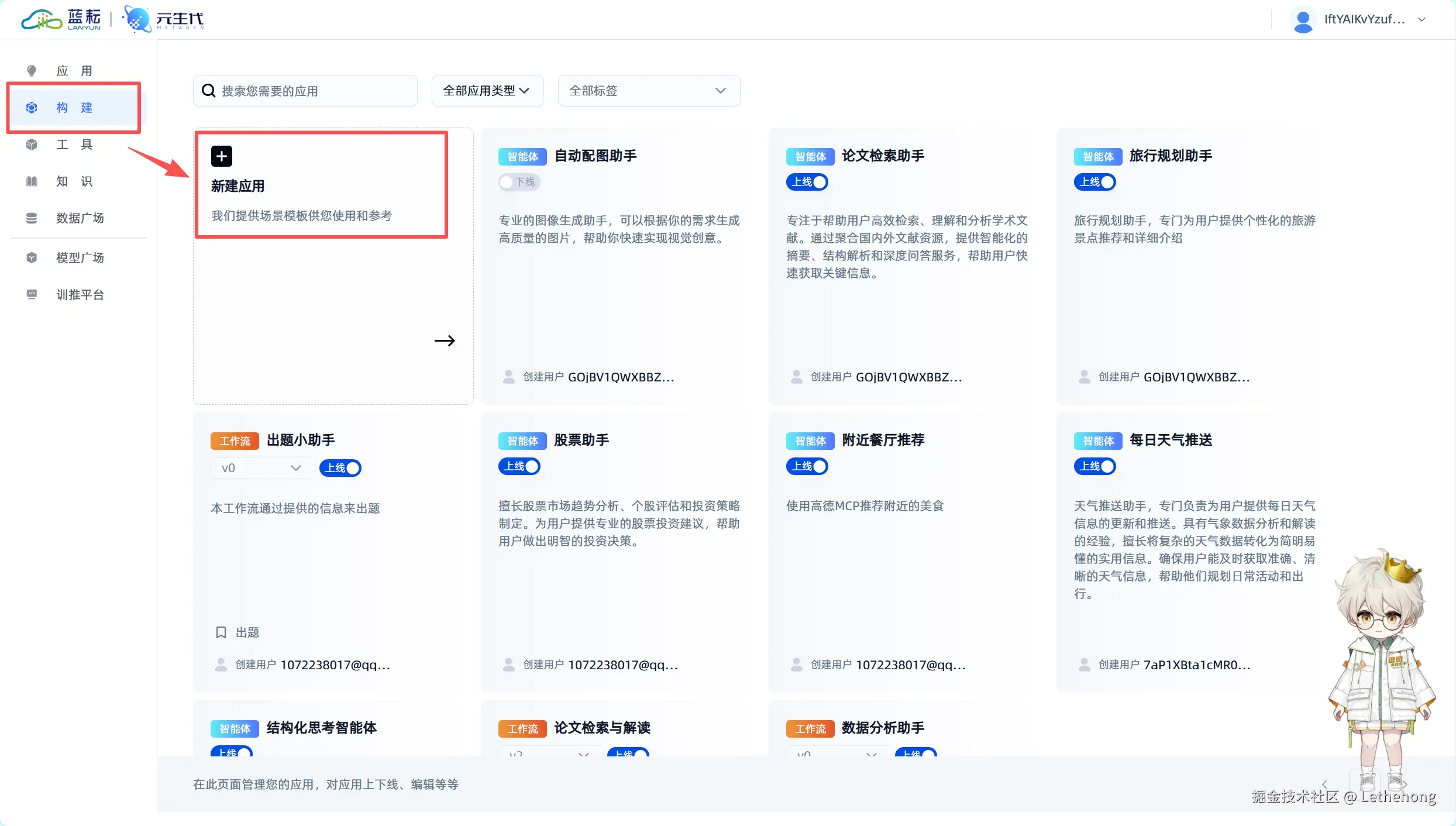Click the 工具 cube icon in the sidebar

32,144
